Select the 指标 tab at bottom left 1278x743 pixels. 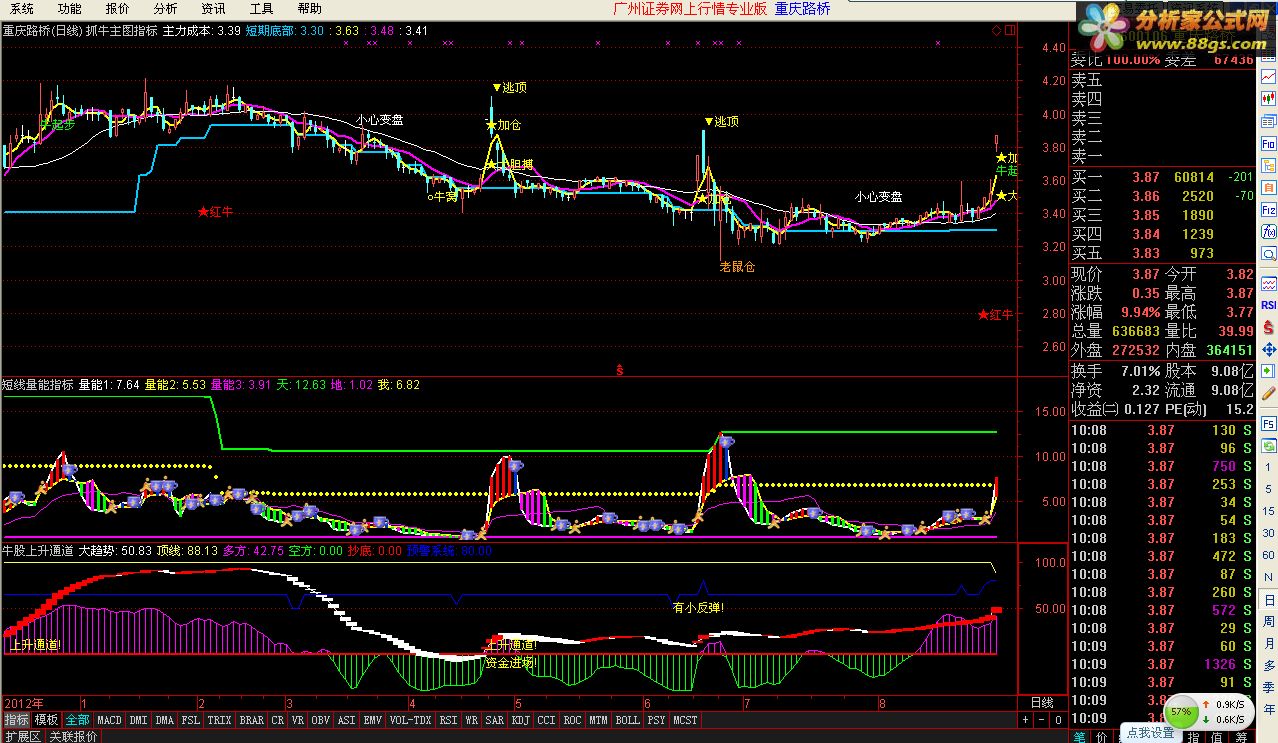[x=16, y=720]
